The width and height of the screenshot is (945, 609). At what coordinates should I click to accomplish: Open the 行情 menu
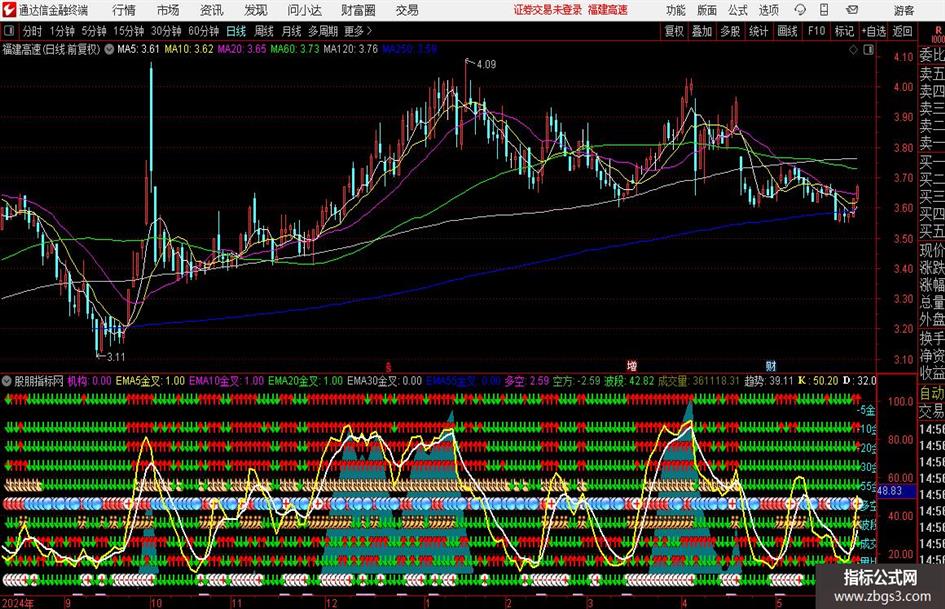(124, 10)
